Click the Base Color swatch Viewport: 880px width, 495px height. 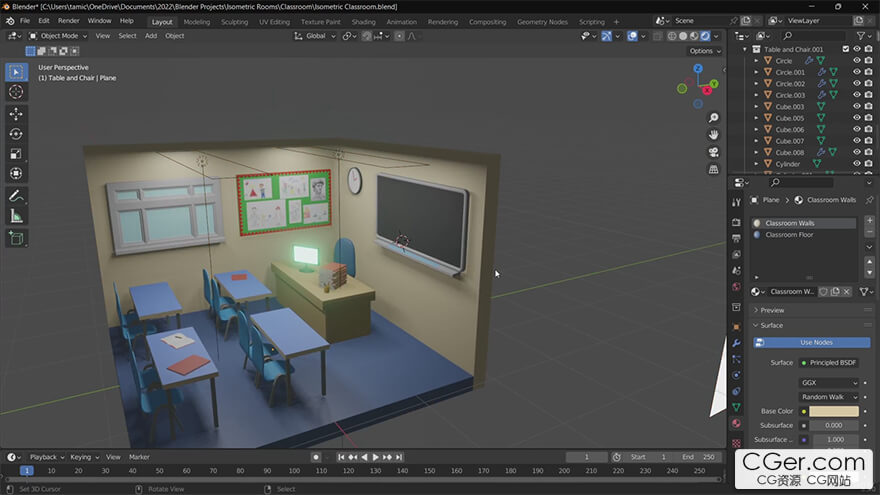pos(834,411)
